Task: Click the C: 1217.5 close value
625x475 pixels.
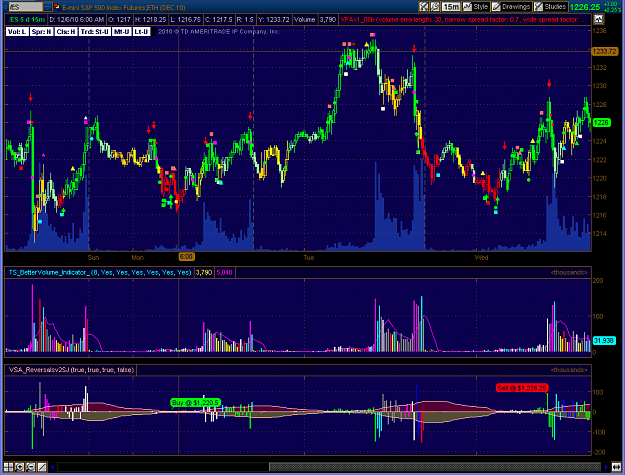Action: [218, 19]
